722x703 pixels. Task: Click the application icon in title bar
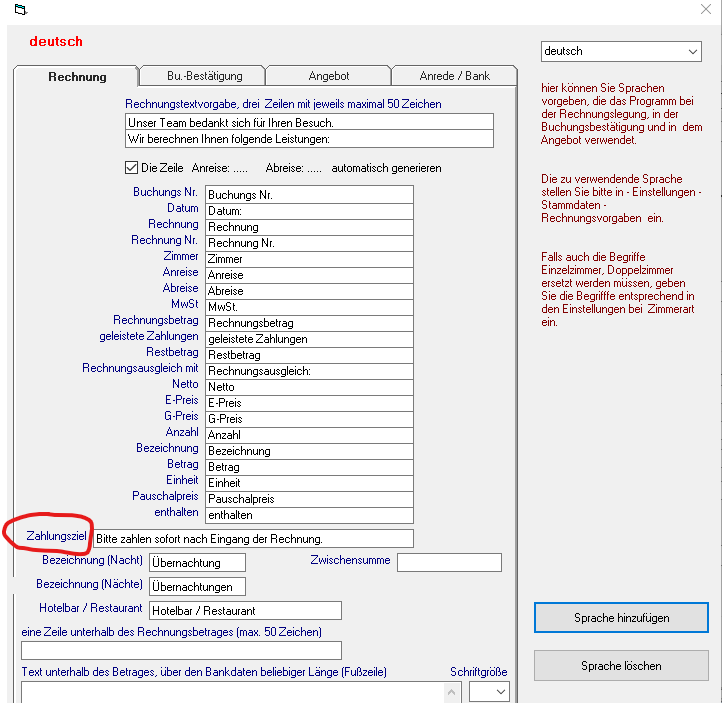[19, 11]
